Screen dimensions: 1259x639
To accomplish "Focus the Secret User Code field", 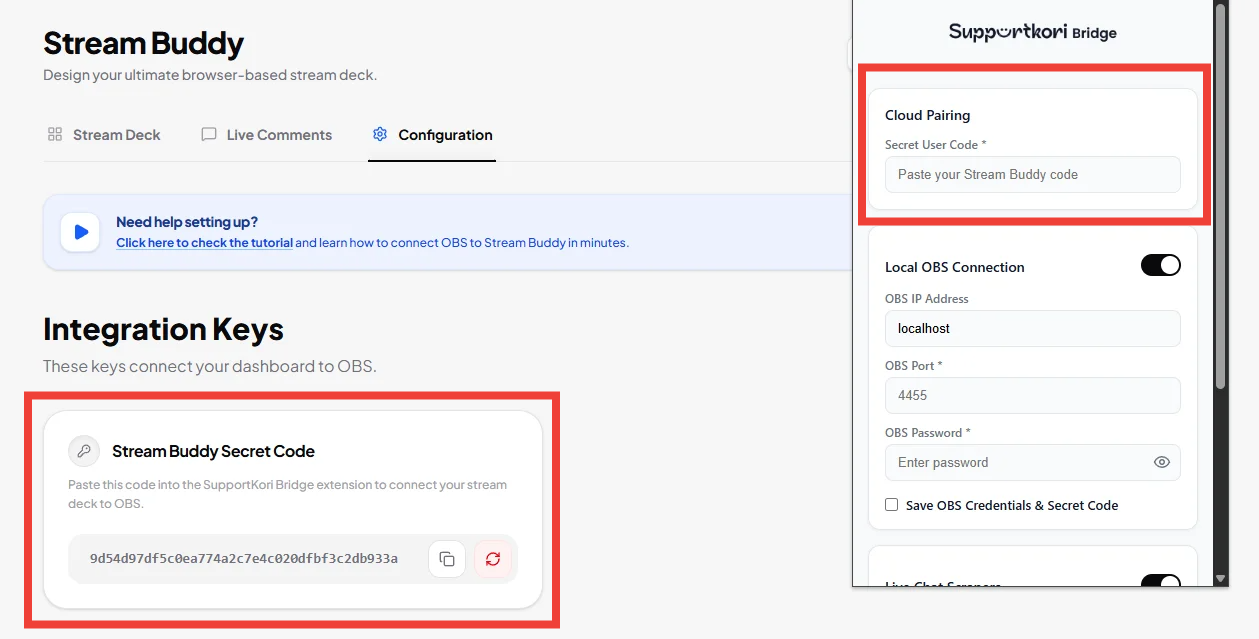I will (1032, 174).
